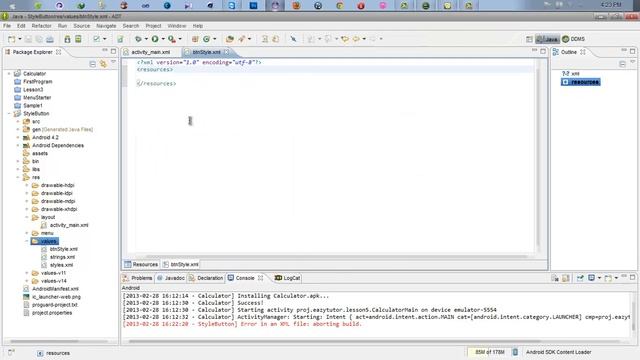Expand the values-v11 folder
640x360 pixels.
click(27, 273)
